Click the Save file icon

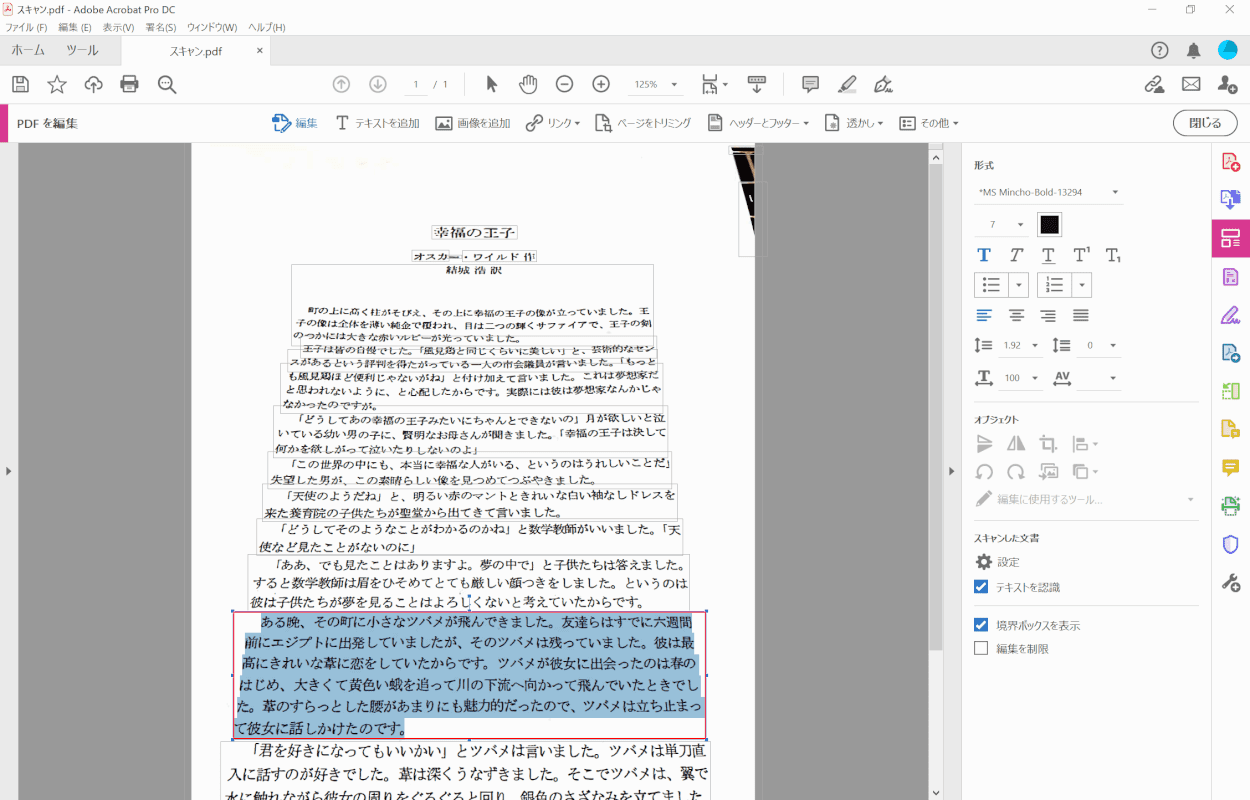click(20, 84)
